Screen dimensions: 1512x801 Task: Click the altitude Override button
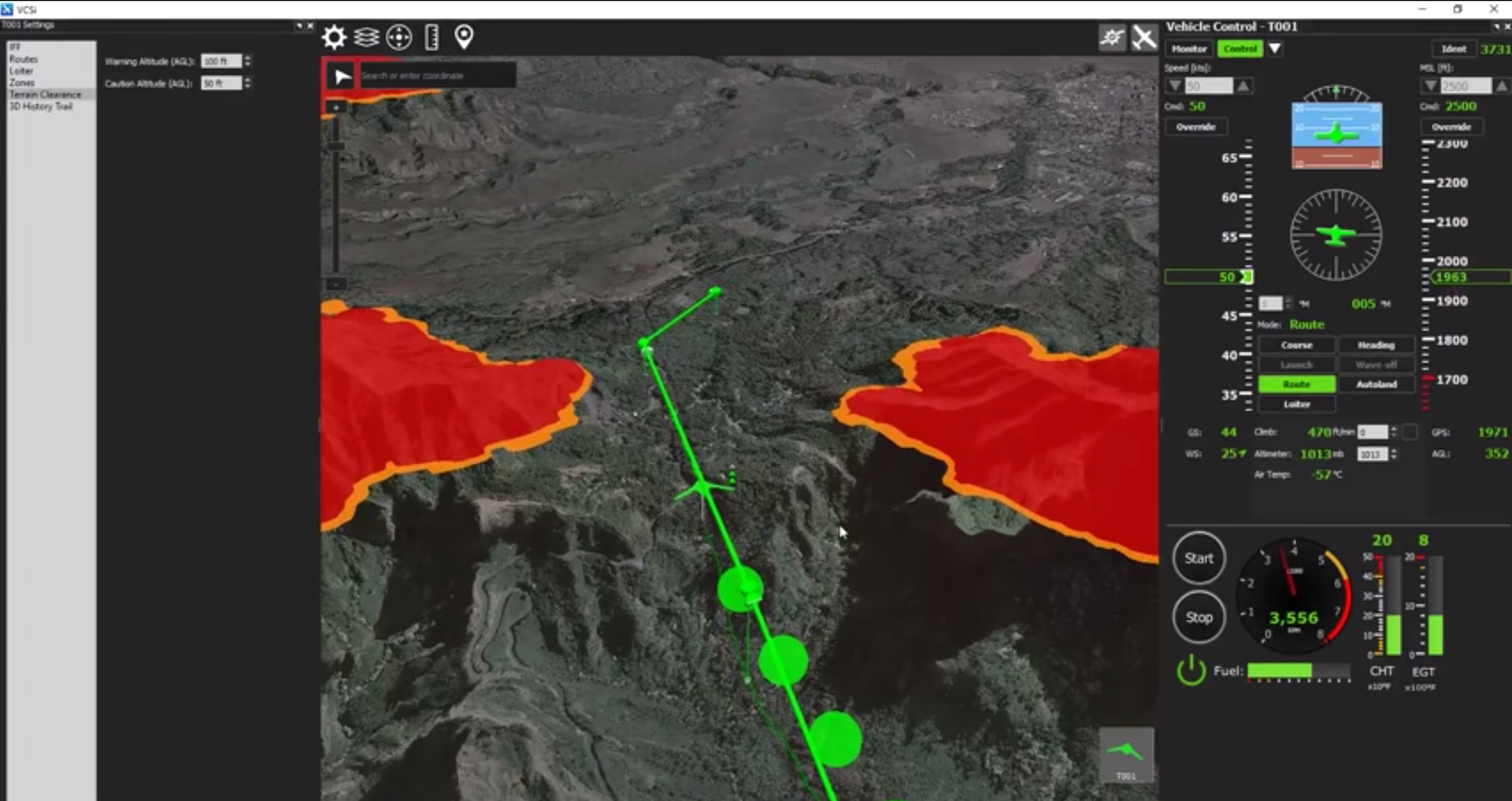[1451, 127]
